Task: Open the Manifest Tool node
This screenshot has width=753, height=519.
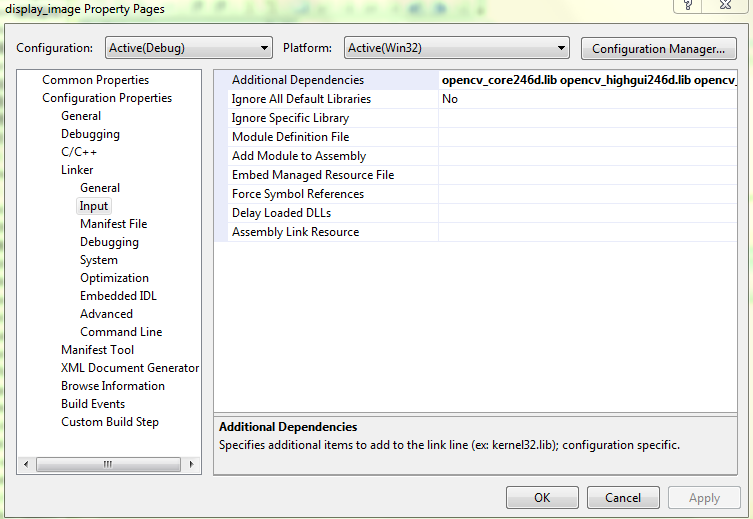Action: click(97, 350)
